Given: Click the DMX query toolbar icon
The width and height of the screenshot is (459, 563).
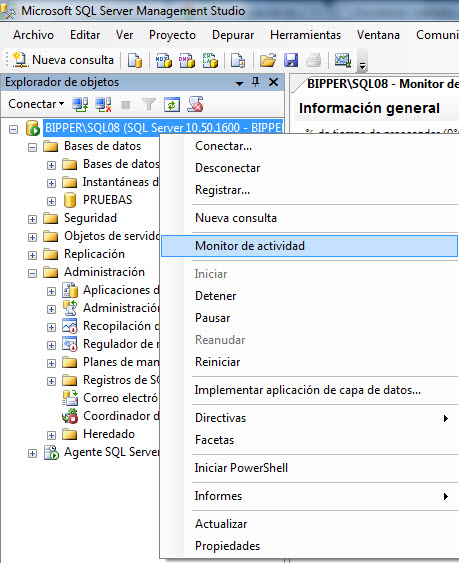Looking at the screenshot, I should [x=187, y=60].
